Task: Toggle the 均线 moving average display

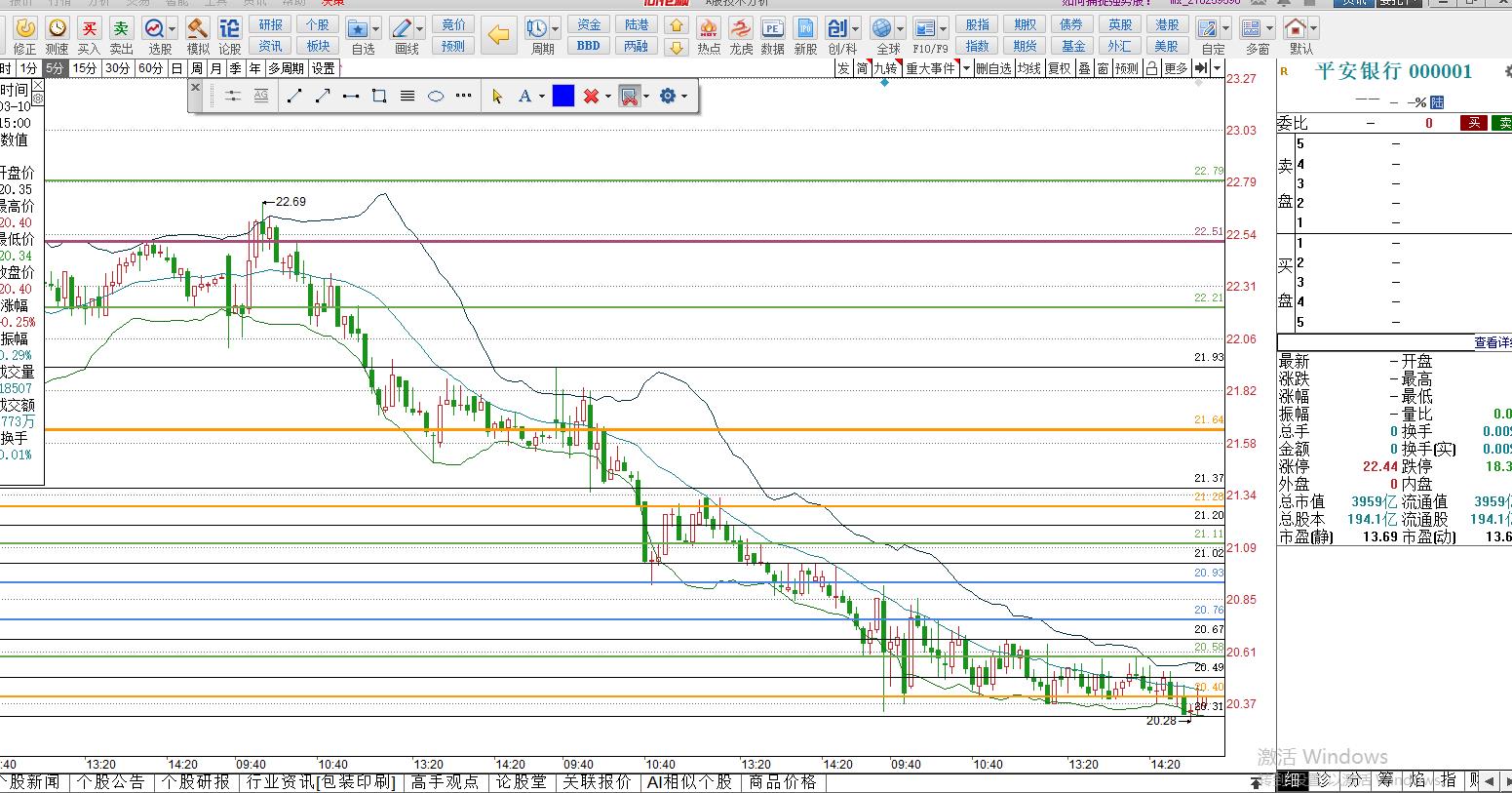Action: coord(1029,68)
